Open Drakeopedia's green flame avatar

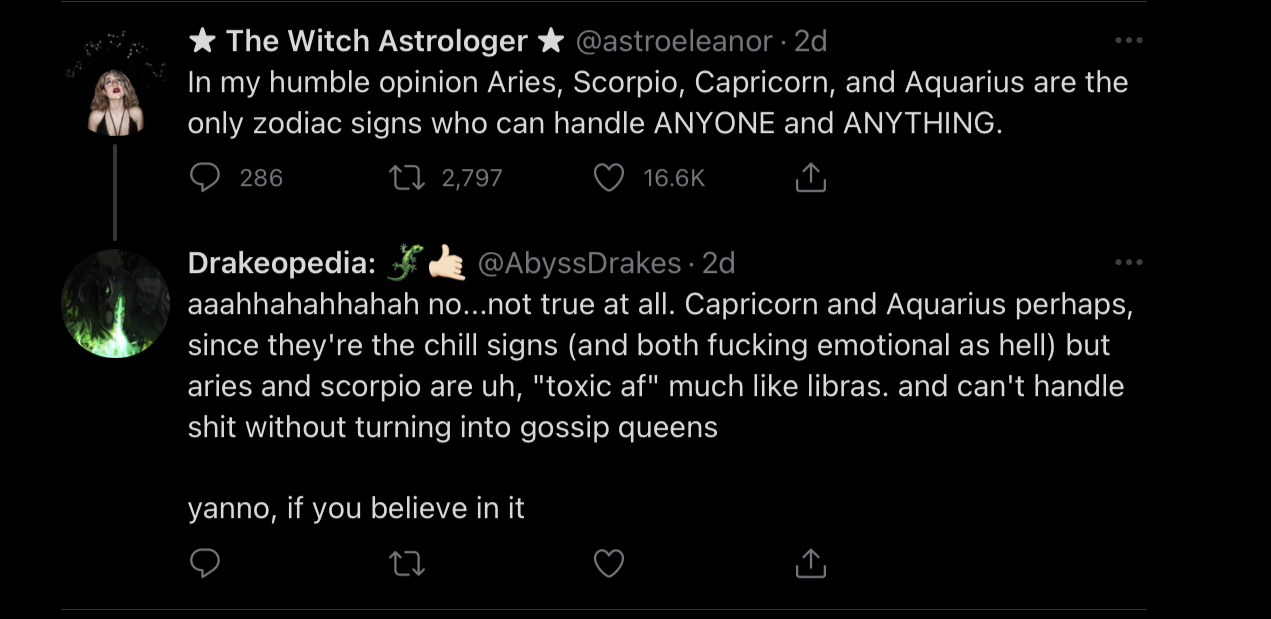tap(116, 304)
